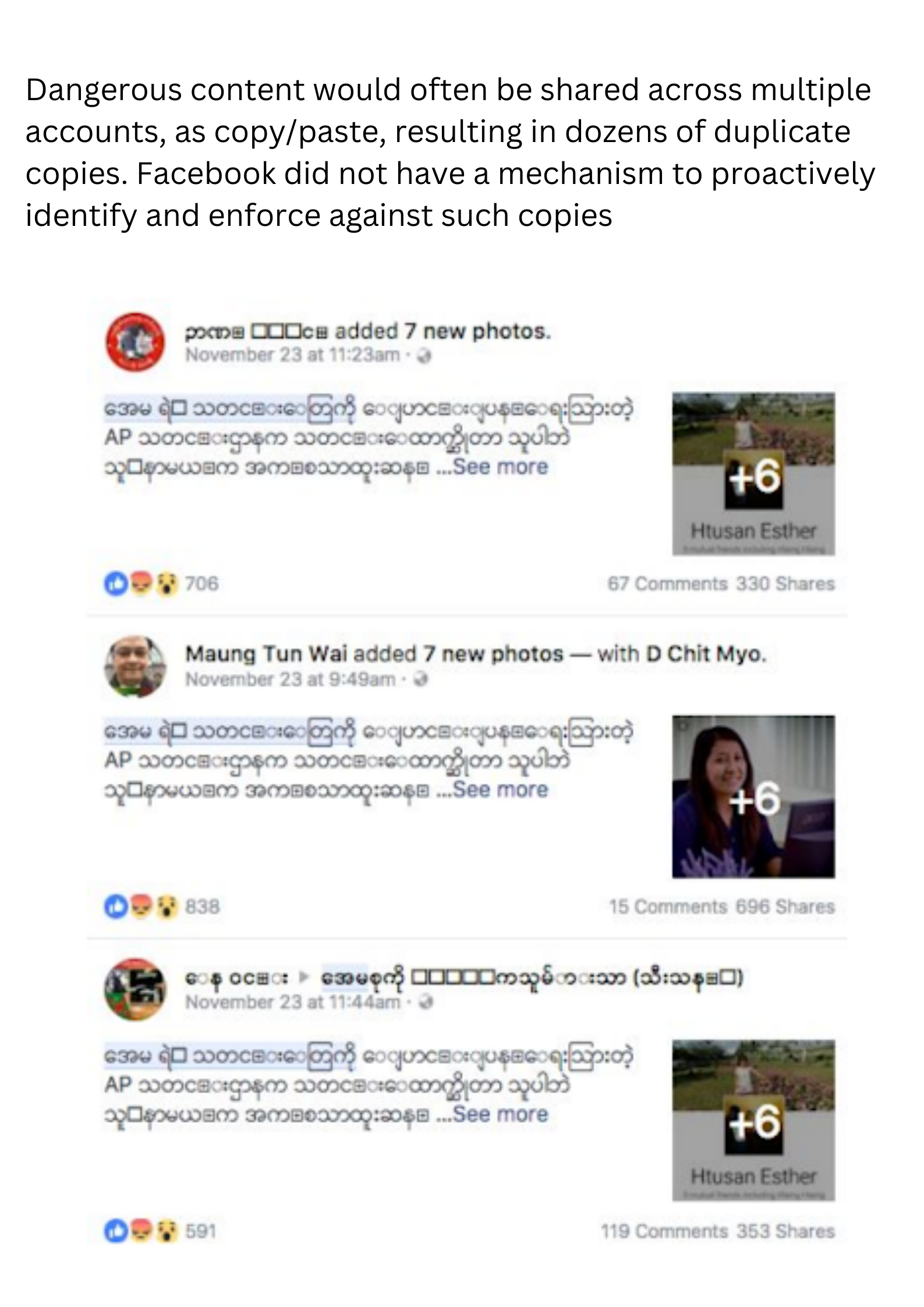924x1307 pixels.
Task: Click the red circular profile avatar of first post
Action: click(x=135, y=342)
